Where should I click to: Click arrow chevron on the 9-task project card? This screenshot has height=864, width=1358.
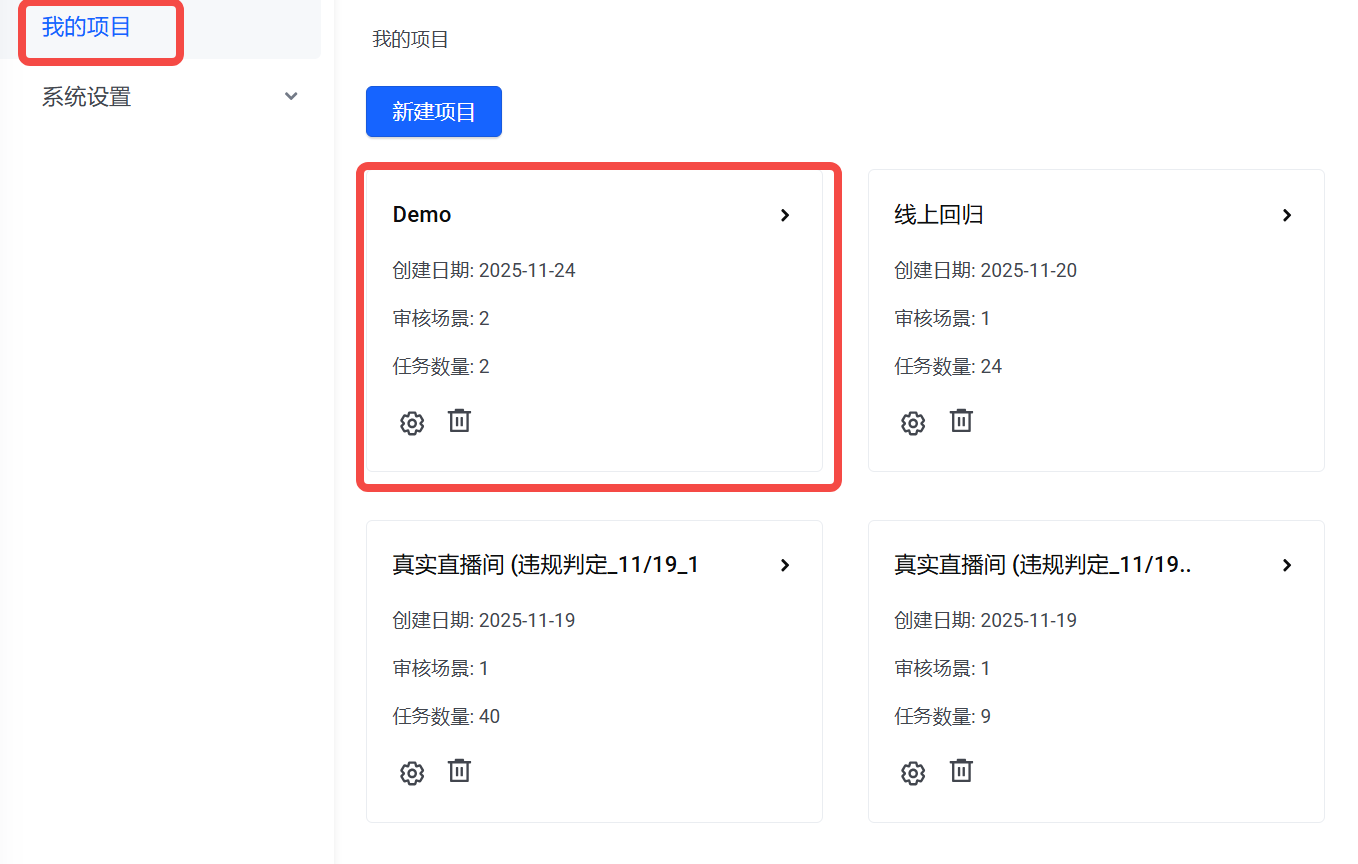1287,565
